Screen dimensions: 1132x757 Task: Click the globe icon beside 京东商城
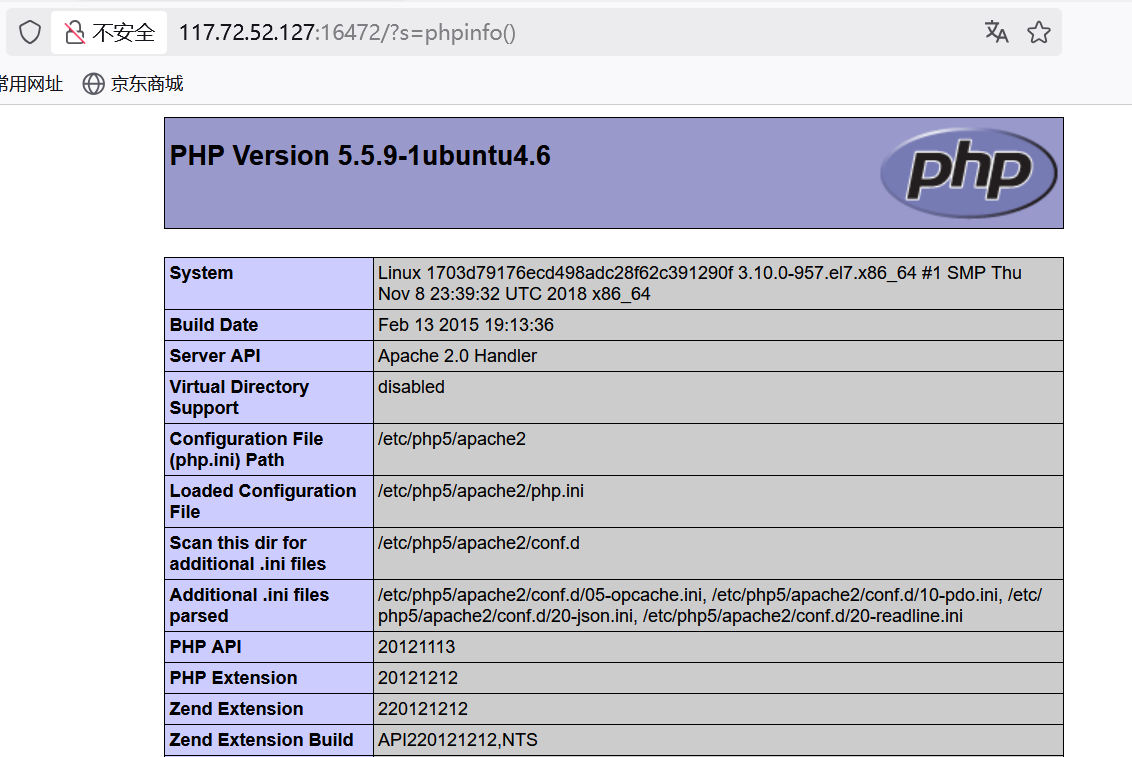pos(93,84)
